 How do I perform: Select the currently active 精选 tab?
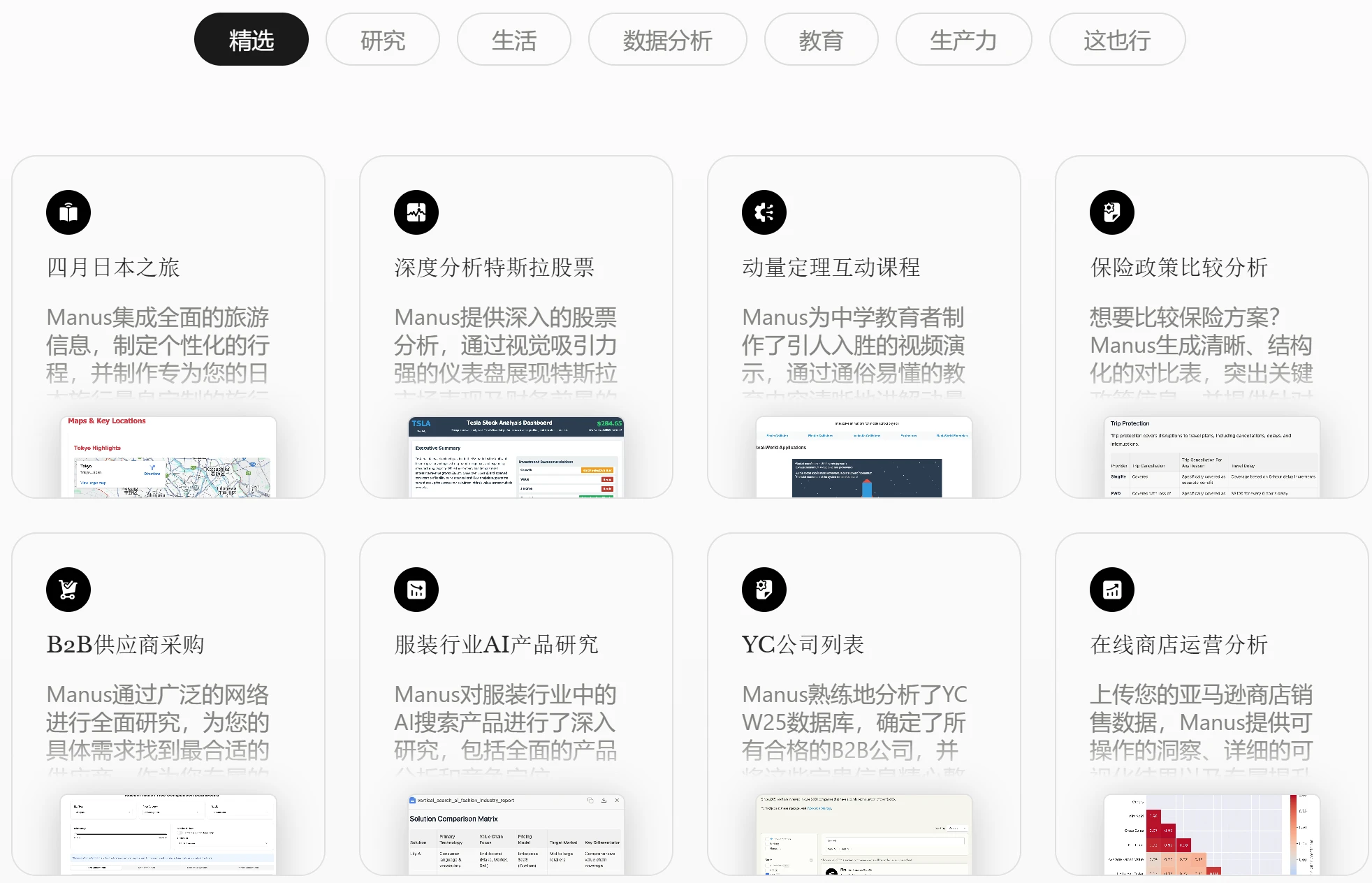[251, 39]
